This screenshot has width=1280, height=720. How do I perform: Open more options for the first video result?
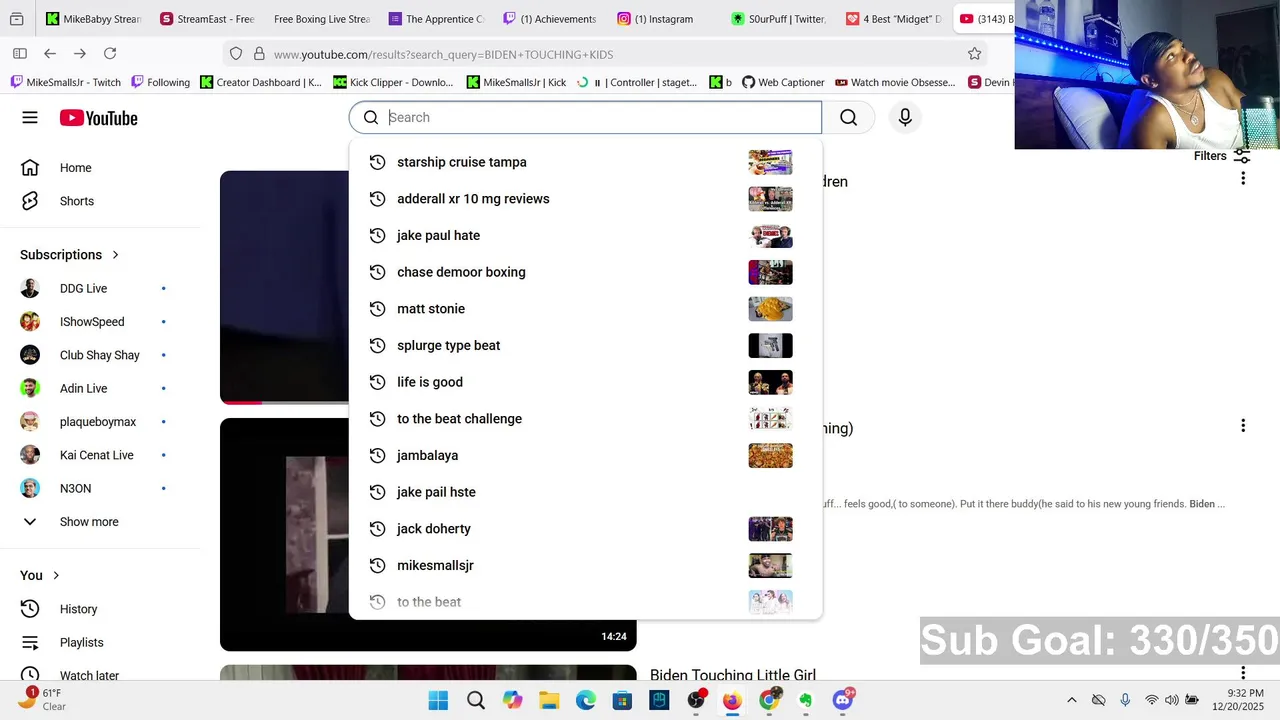pyautogui.click(x=1243, y=179)
